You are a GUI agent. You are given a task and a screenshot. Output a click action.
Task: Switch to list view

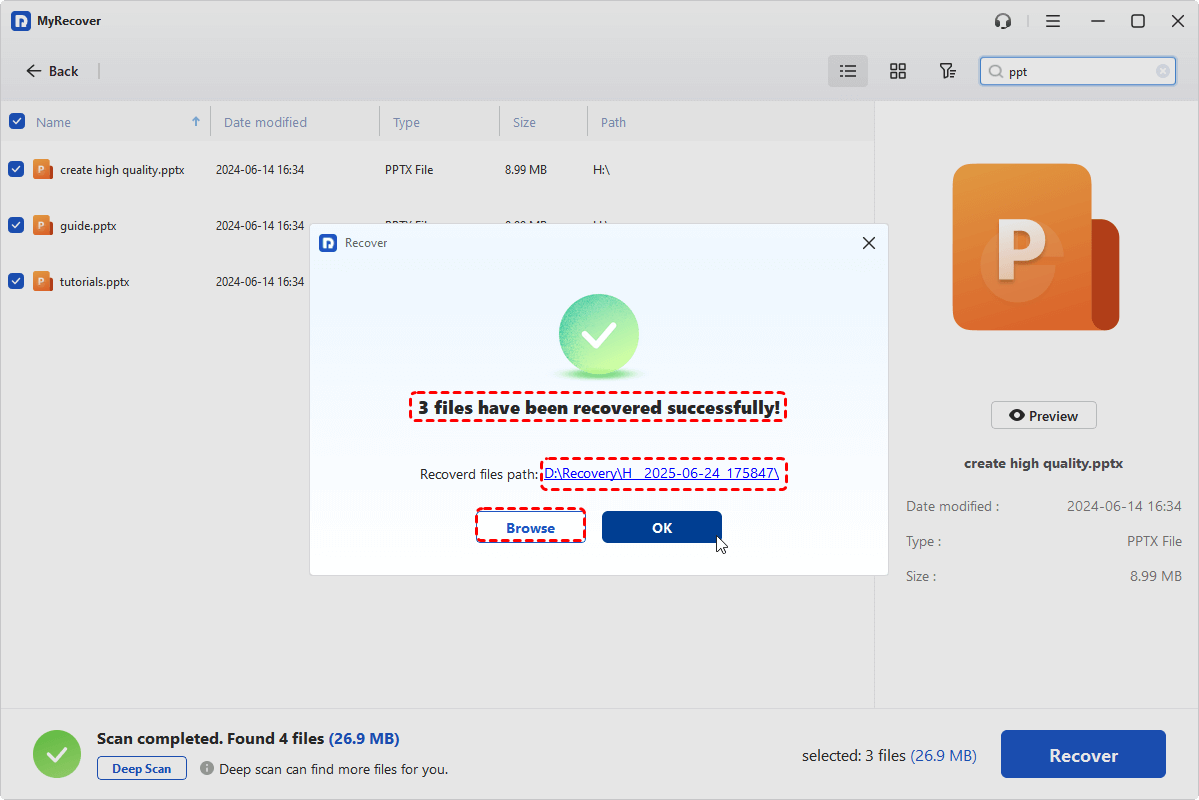(x=847, y=71)
